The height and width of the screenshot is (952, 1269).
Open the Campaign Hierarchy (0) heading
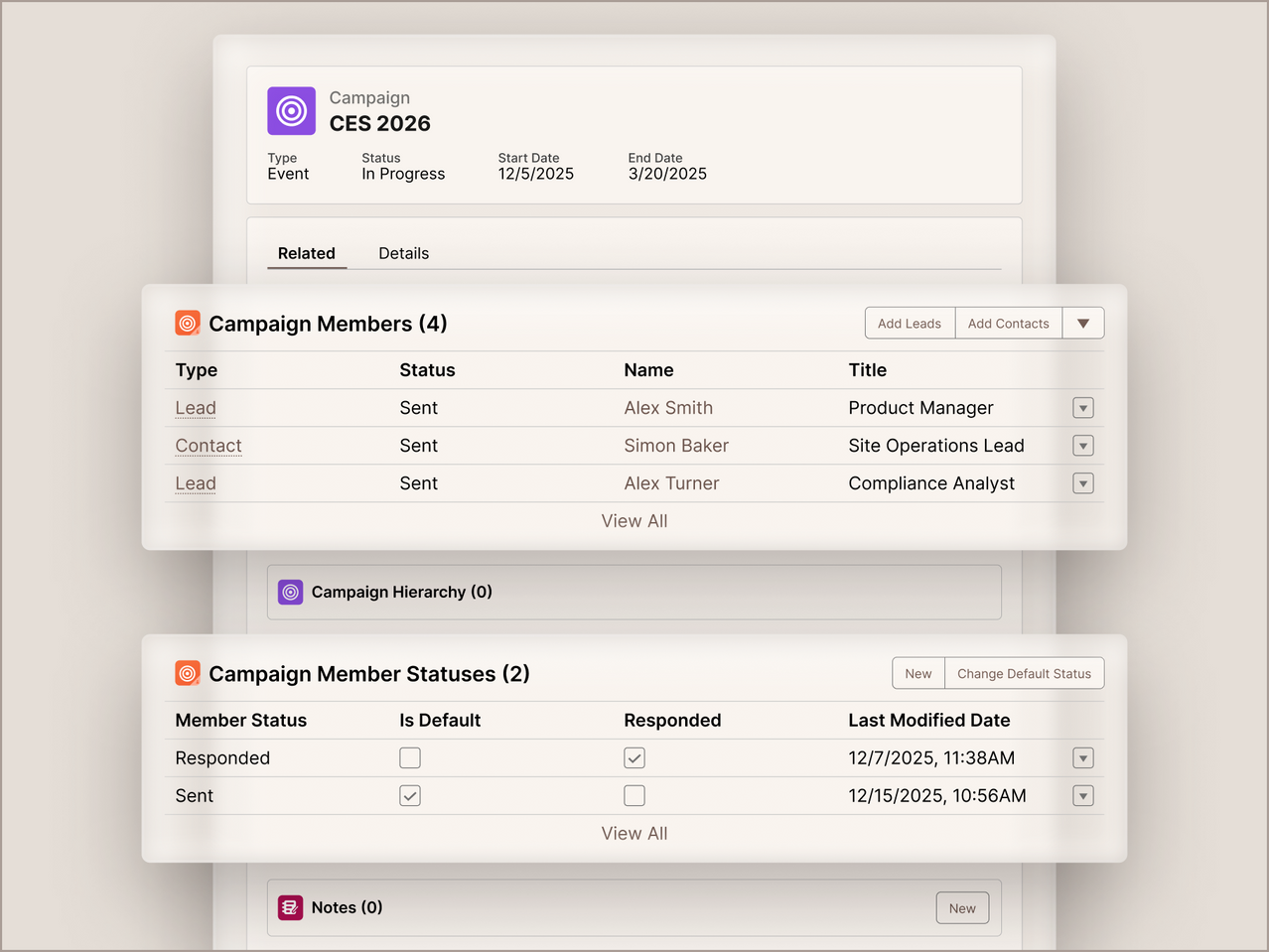coord(402,593)
